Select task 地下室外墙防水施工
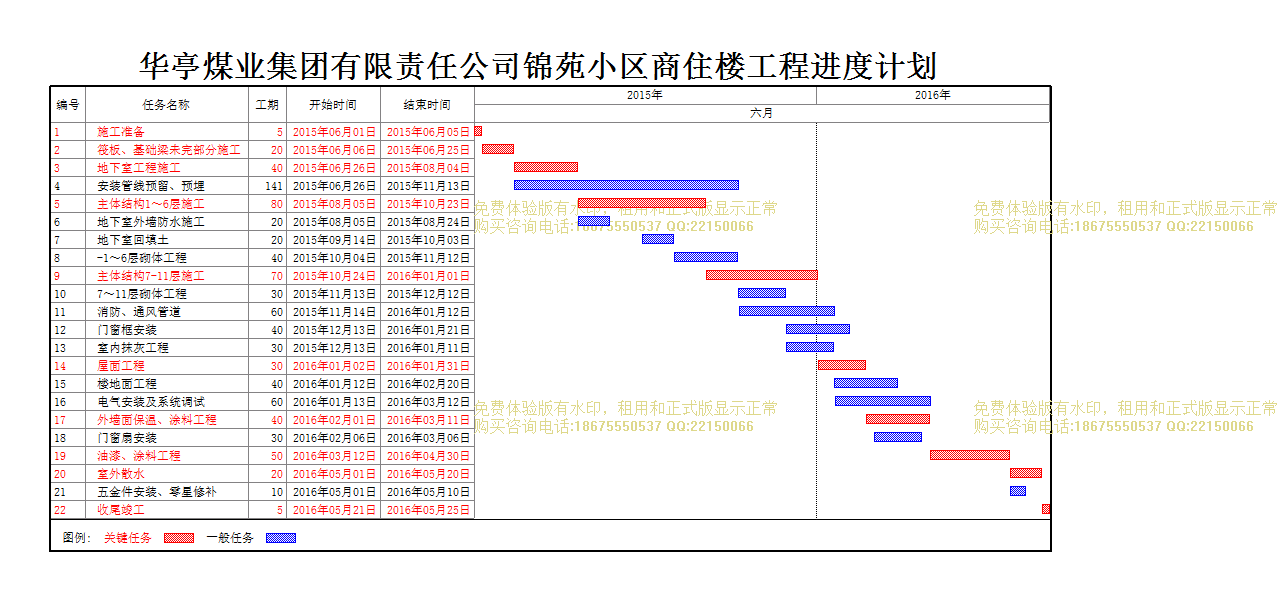The image size is (1277, 600). (x=151, y=221)
